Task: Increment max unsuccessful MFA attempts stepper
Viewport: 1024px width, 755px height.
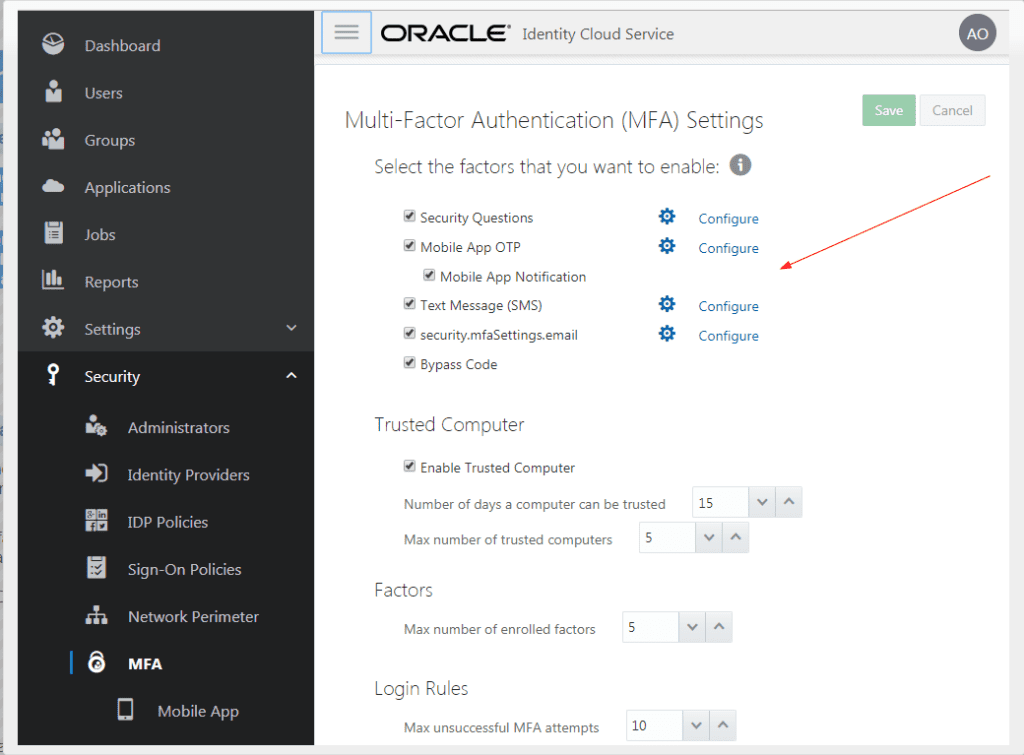Action: pos(725,725)
